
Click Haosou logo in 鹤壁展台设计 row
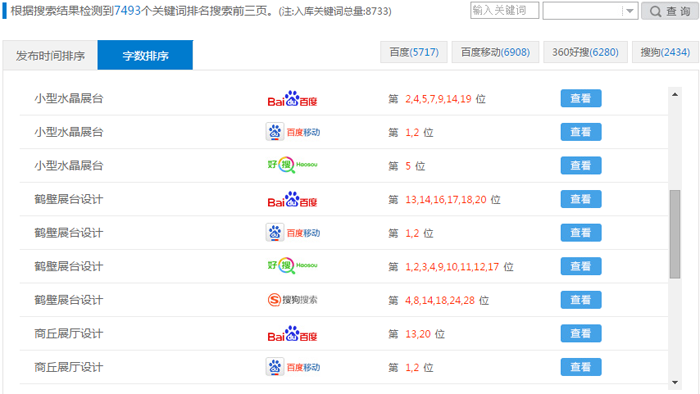292,266
